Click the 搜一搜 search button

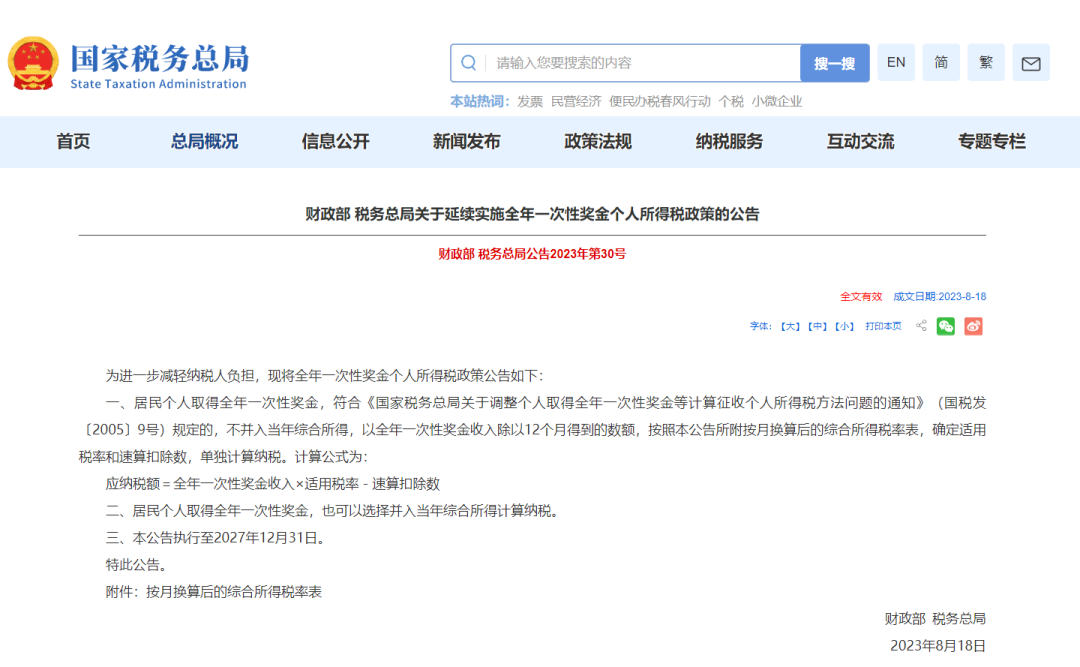click(x=835, y=63)
